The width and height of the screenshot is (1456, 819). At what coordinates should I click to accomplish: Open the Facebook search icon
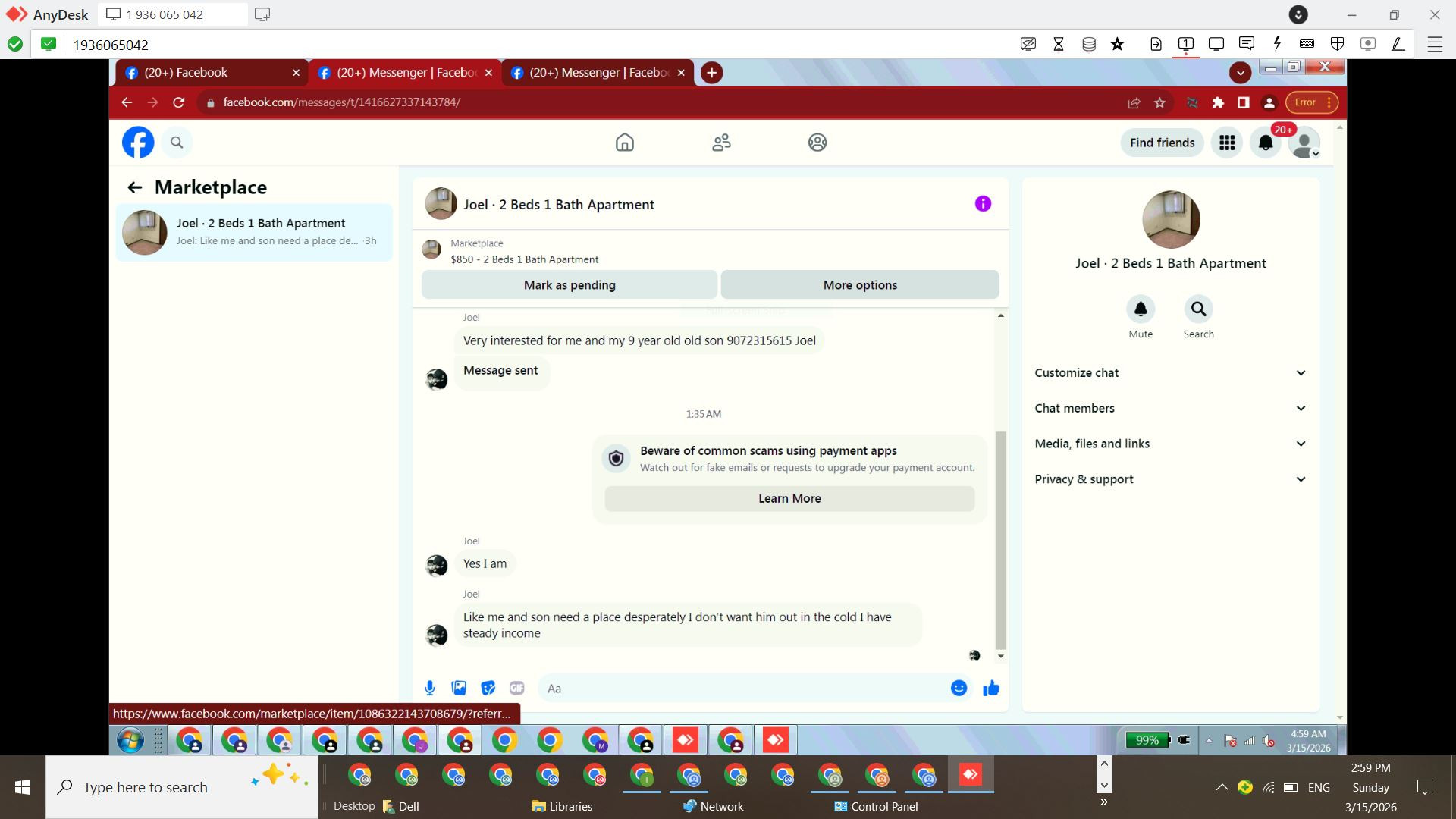[177, 143]
